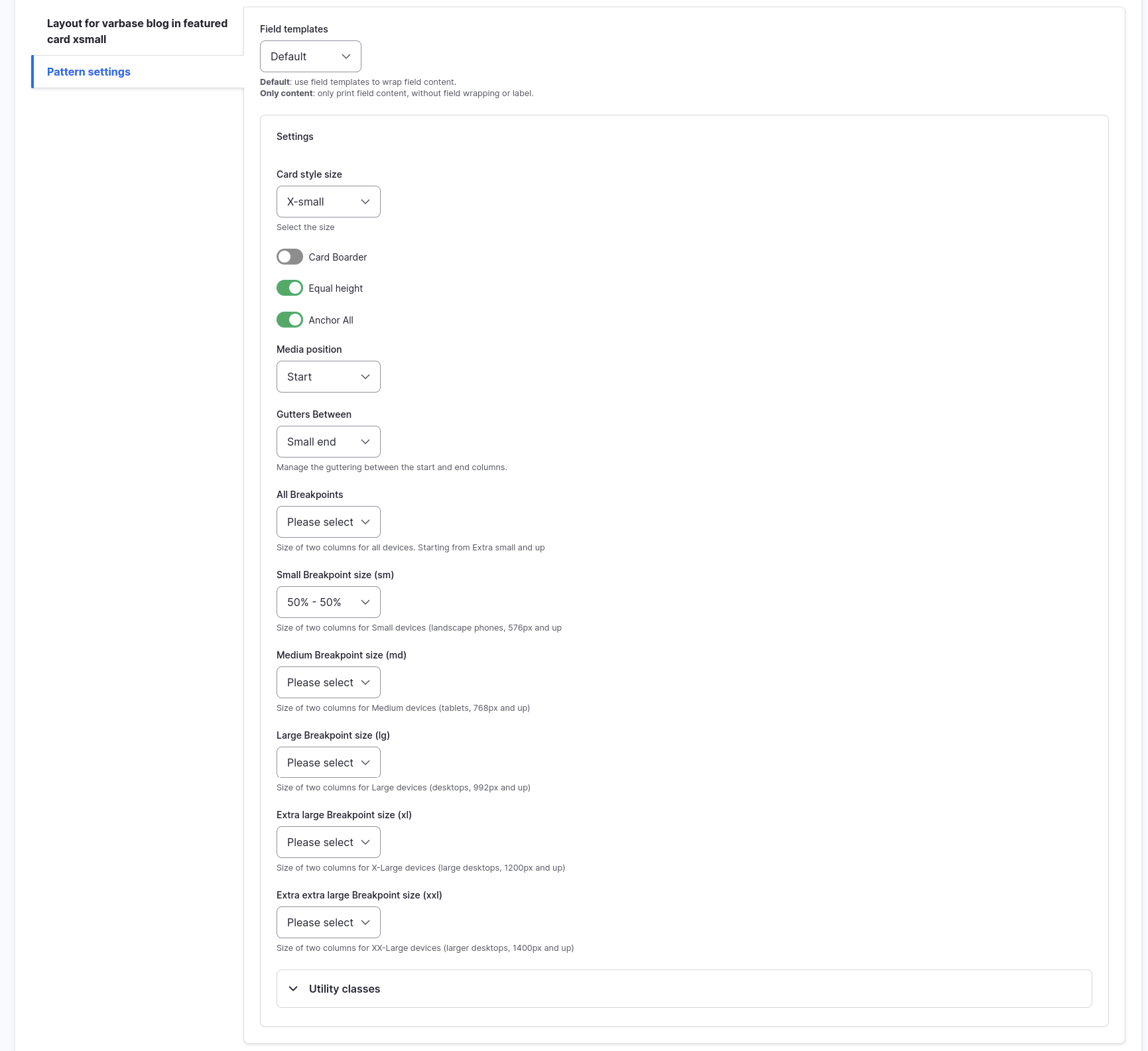Open the Medium Breakpoint size dropdown
The height and width of the screenshot is (1051, 1148).
[328, 682]
